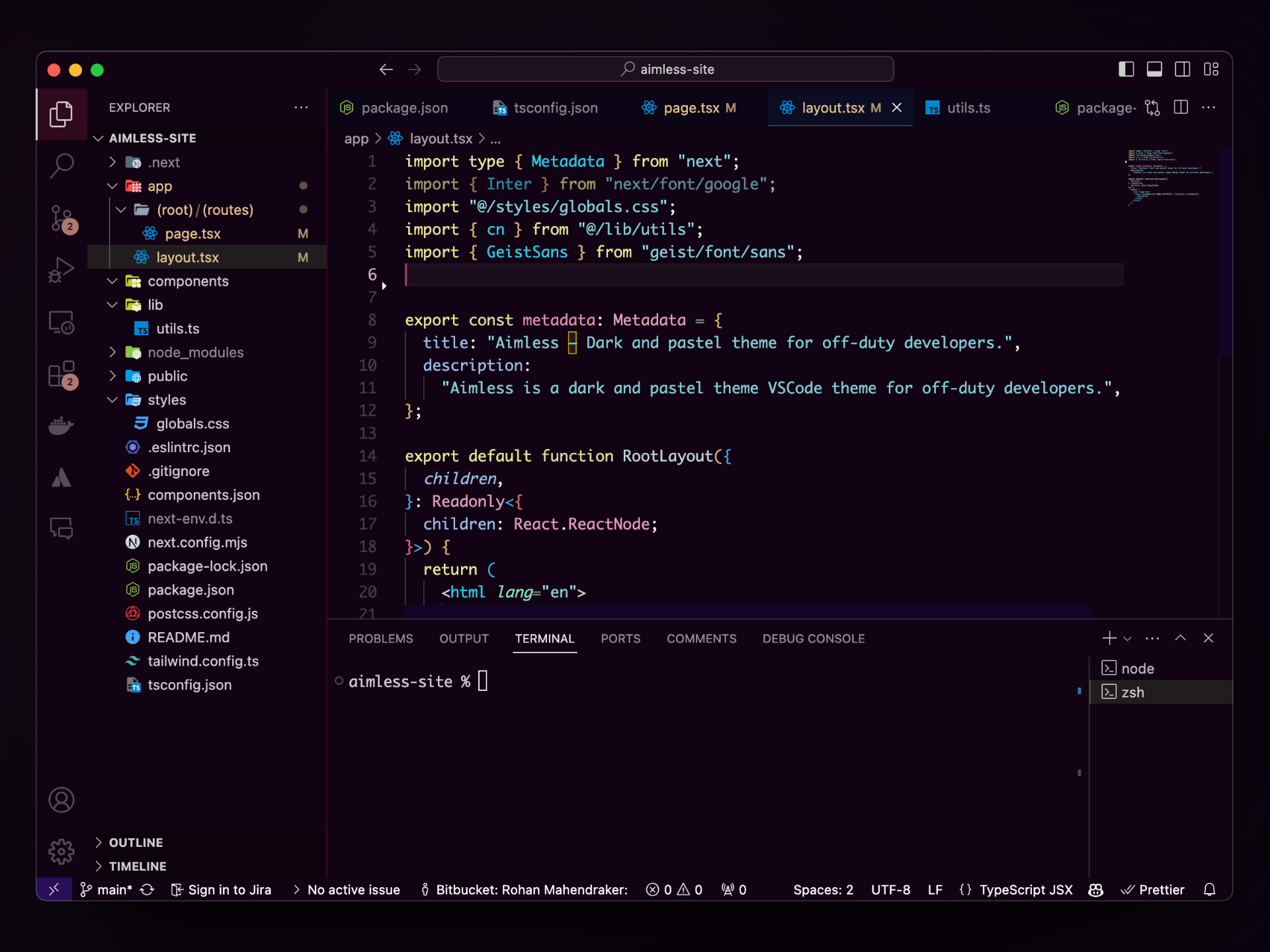Open notifications bell in status bar

tap(1210, 890)
